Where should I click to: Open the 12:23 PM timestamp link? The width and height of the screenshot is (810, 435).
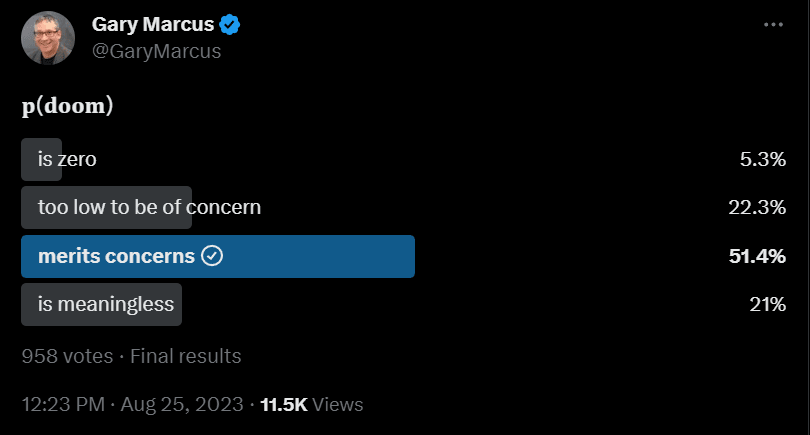click(64, 404)
